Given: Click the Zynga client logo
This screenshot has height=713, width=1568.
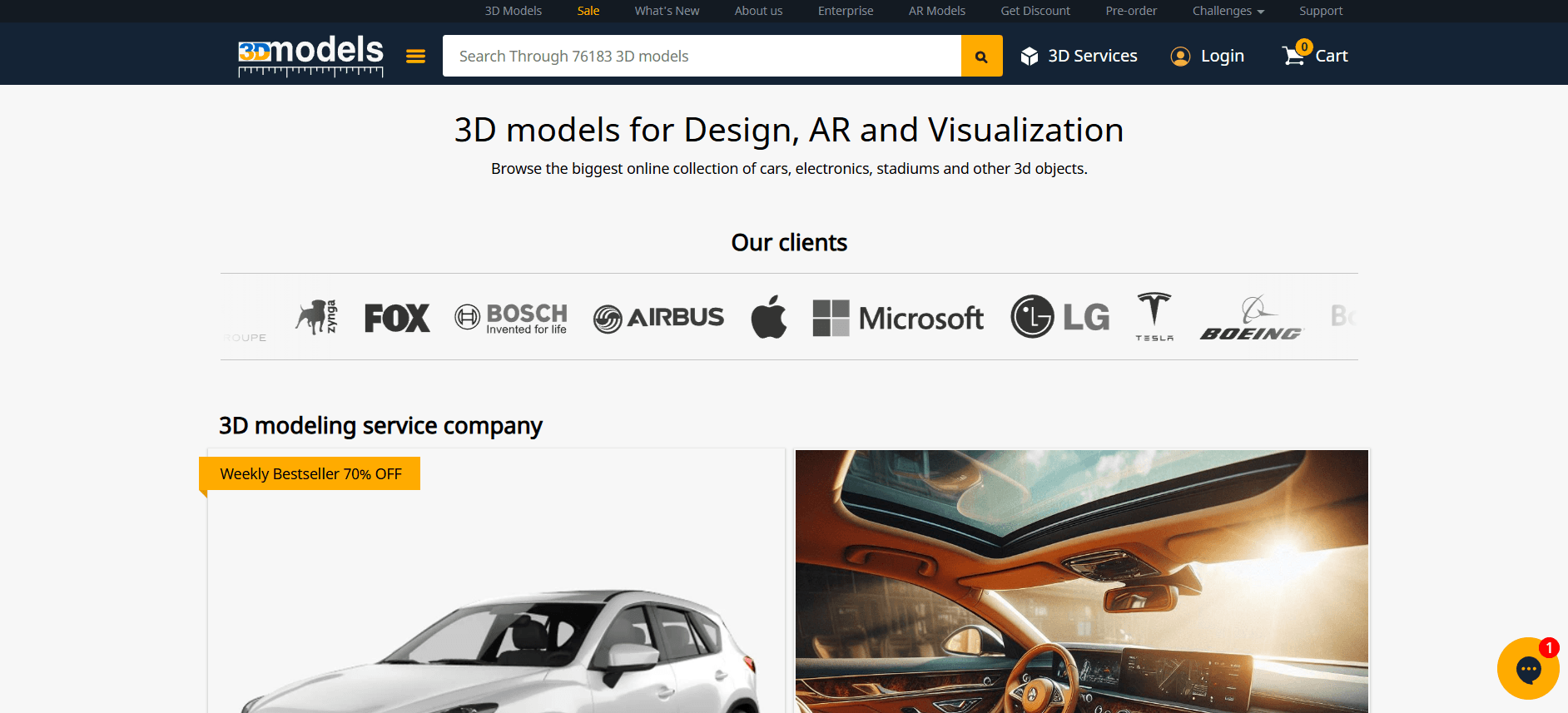Looking at the screenshot, I should tap(316, 317).
